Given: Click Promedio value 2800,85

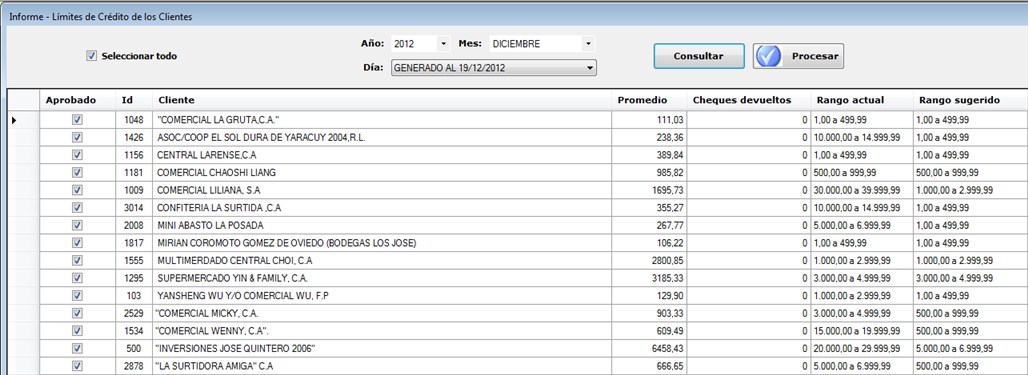Looking at the screenshot, I should pos(649,260).
